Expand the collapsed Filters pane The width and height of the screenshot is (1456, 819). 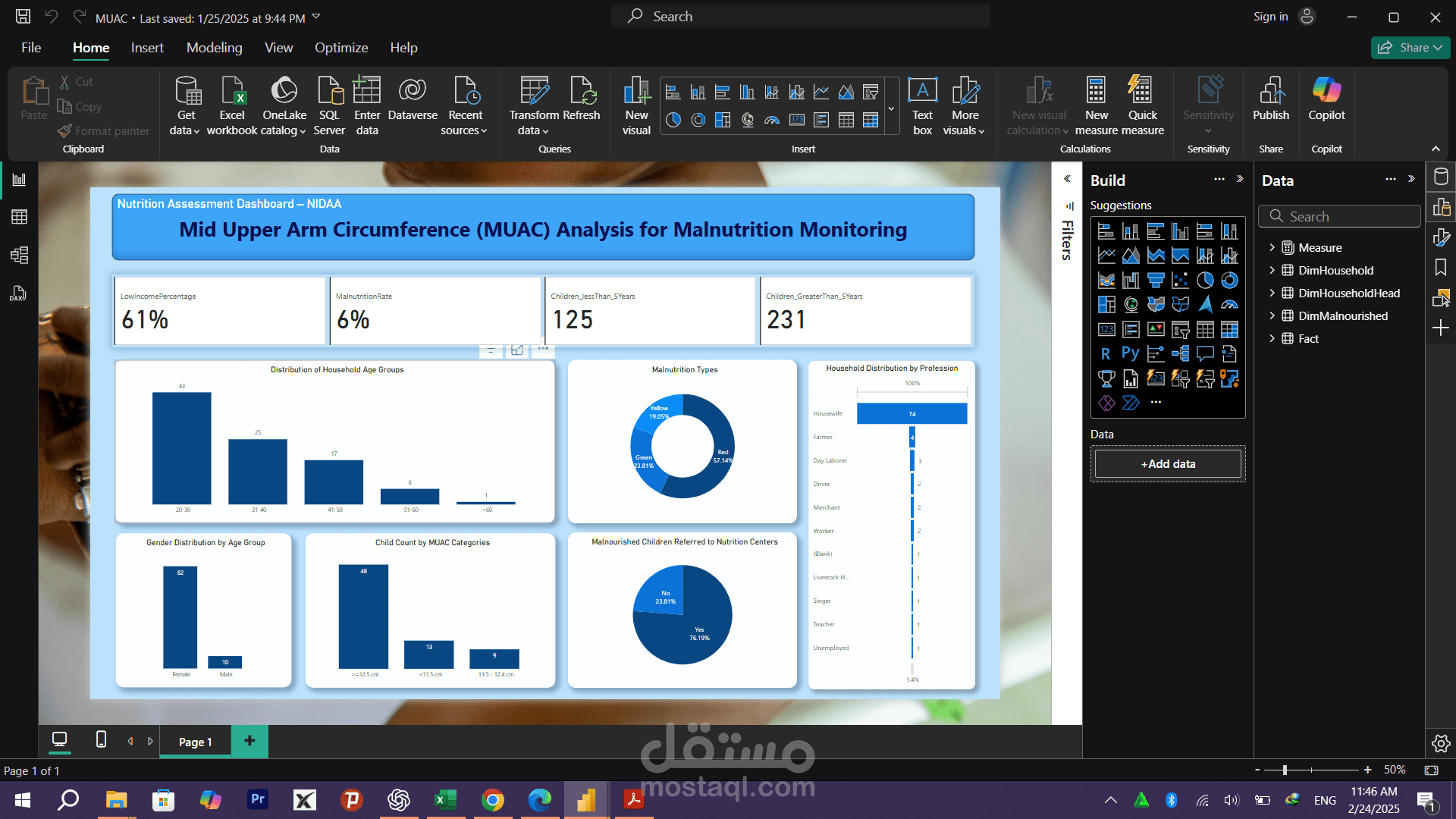[1067, 179]
